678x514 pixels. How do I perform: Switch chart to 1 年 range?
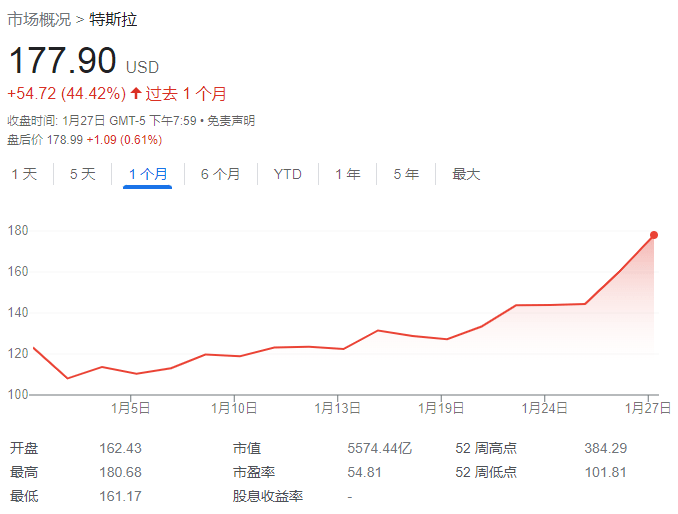click(x=348, y=174)
